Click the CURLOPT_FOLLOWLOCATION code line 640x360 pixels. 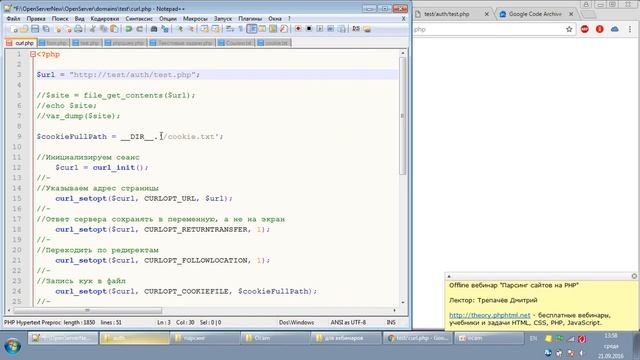[x=162, y=260]
